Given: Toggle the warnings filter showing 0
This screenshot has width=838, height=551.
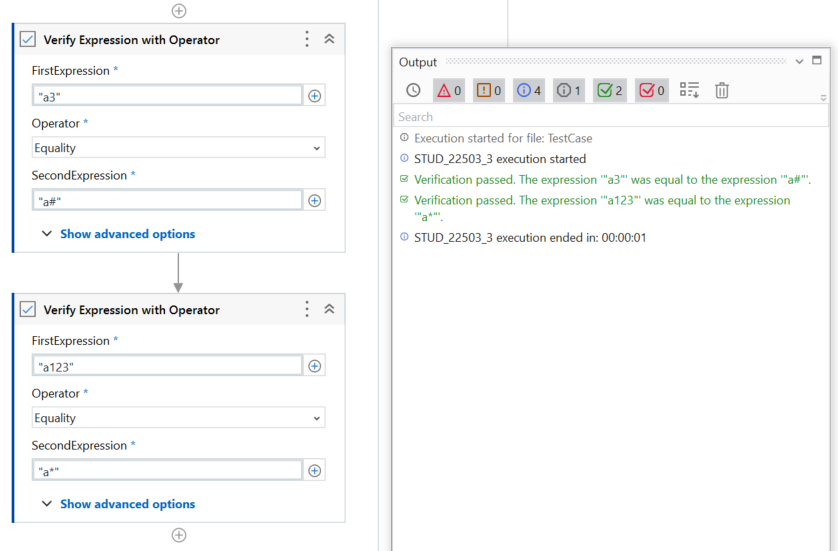Looking at the screenshot, I should [489, 90].
